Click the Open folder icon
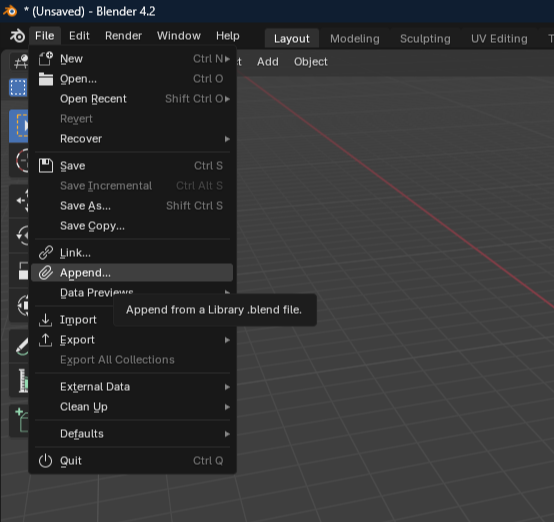Viewport: 554px width, 522px height. coord(46,79)
